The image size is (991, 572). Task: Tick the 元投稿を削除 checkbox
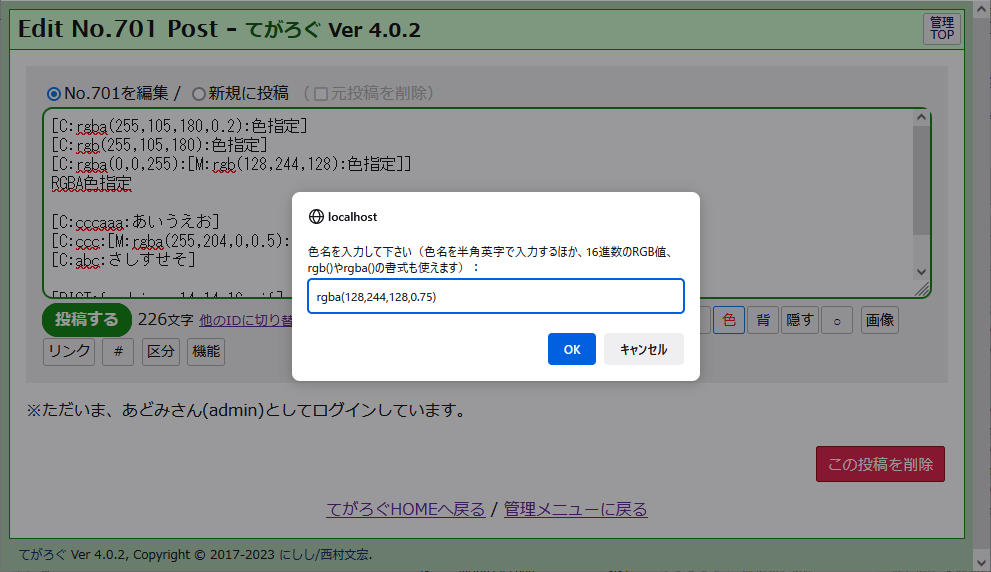[x=321, y=94]
